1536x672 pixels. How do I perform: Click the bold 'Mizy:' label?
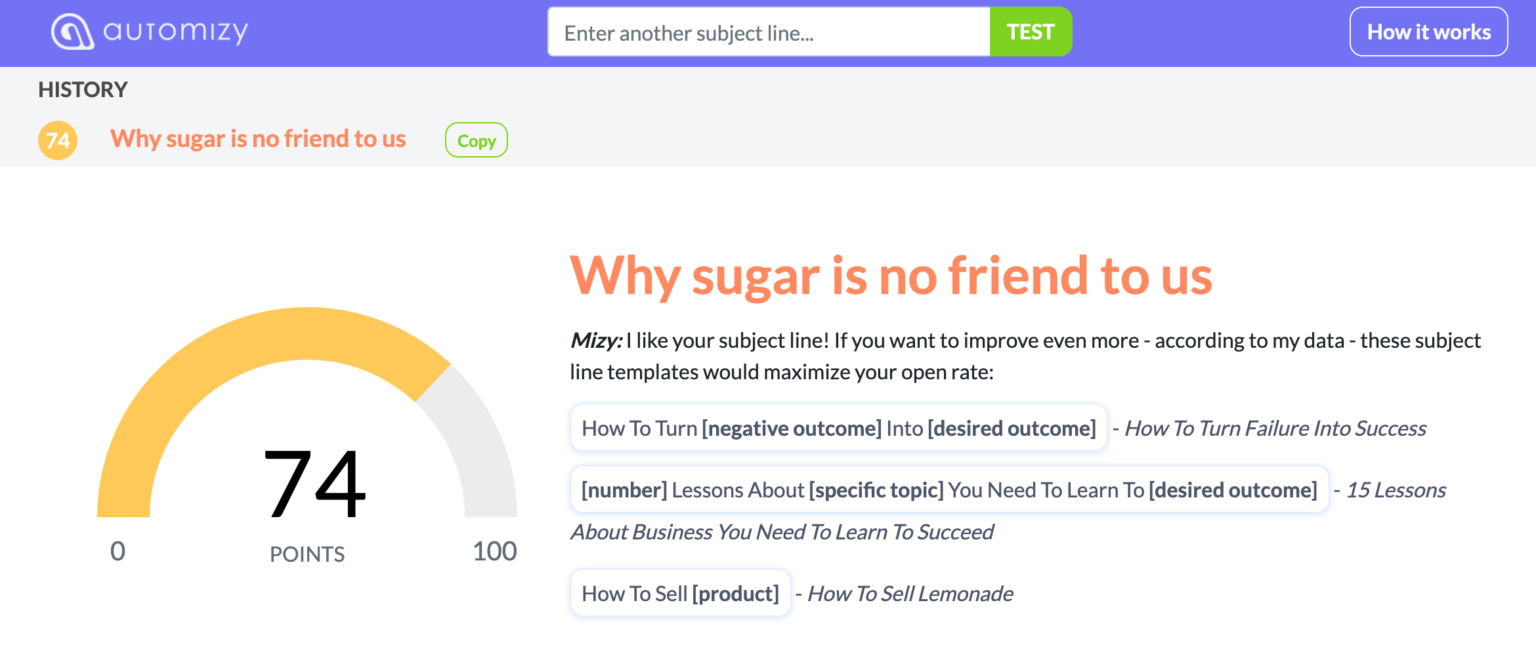tap(596, 341)
